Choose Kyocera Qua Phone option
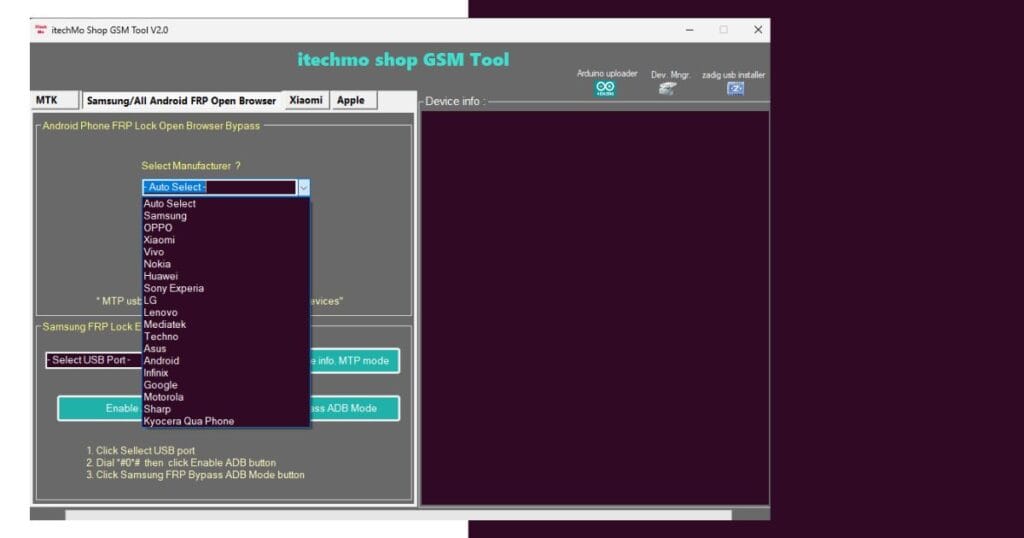This screenshot has height=538, width=1024. [x=225, y=421]
